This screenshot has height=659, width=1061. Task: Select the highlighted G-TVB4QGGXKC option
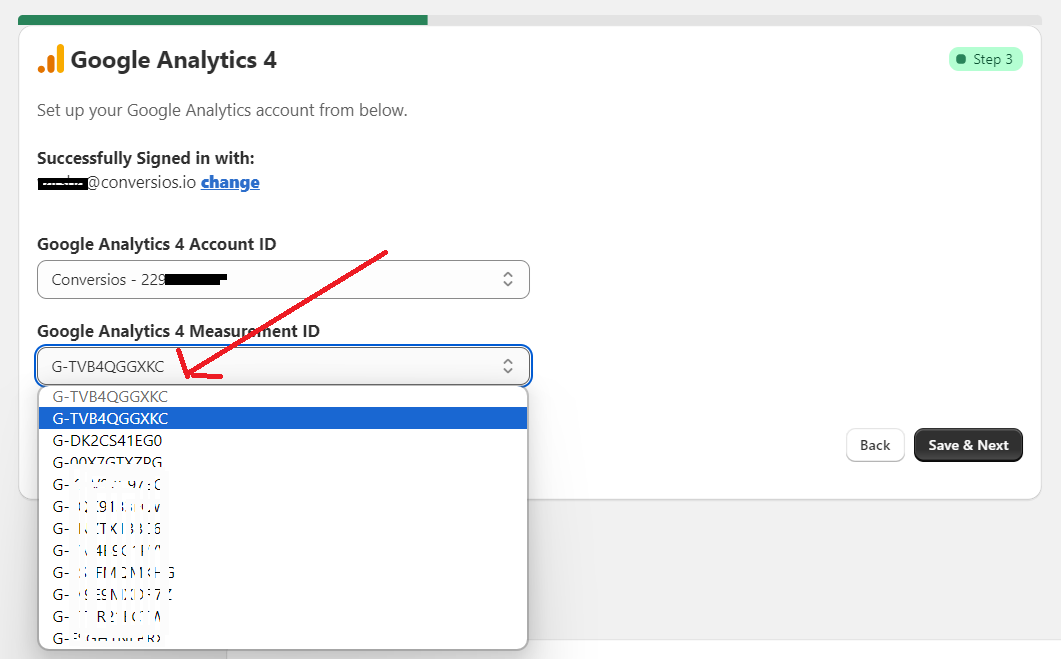coord(283,418)
